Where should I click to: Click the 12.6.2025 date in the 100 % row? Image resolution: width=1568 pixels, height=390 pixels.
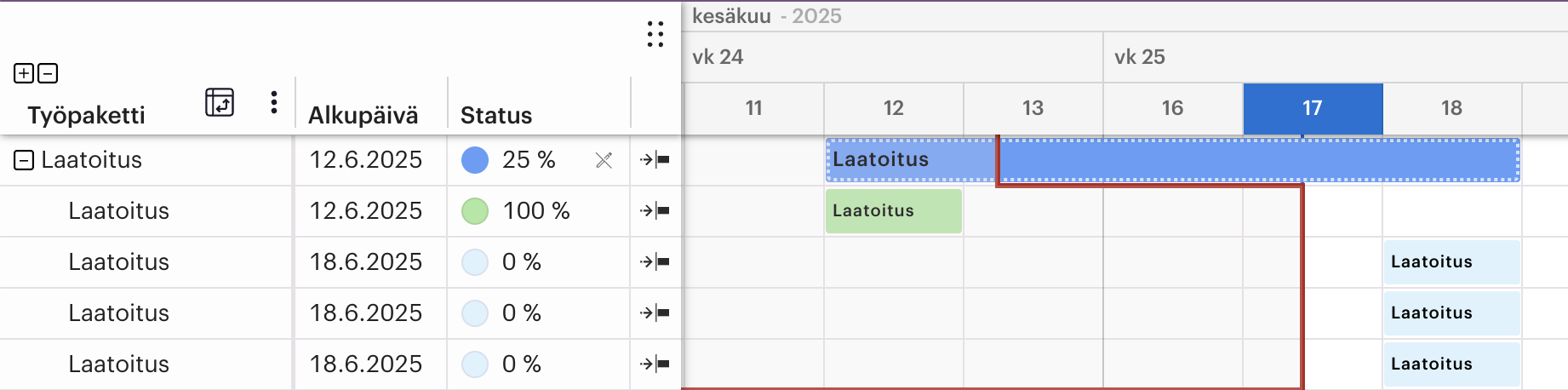(366, 210)
